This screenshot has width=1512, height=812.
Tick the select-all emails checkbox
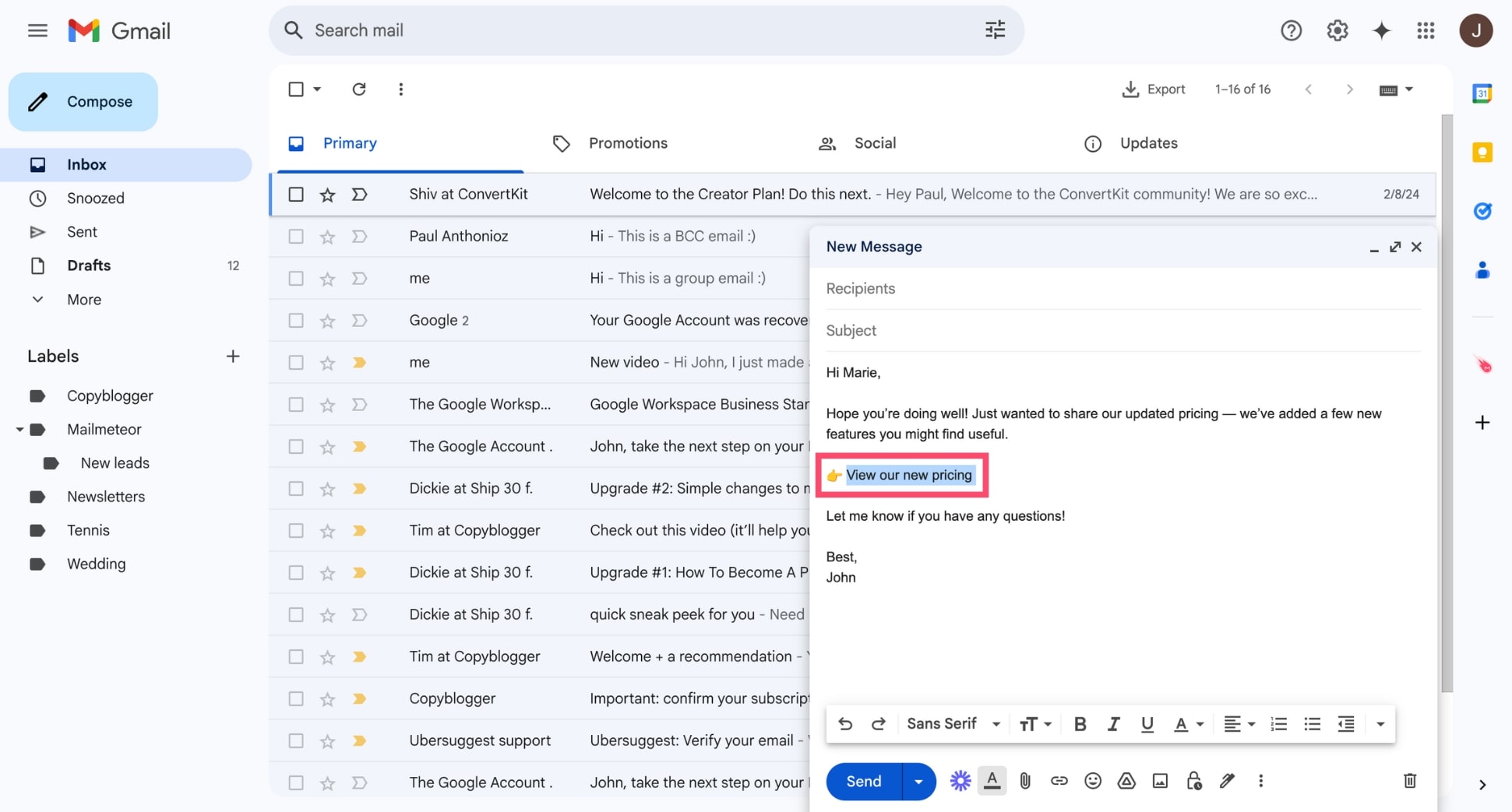[295, 89]
